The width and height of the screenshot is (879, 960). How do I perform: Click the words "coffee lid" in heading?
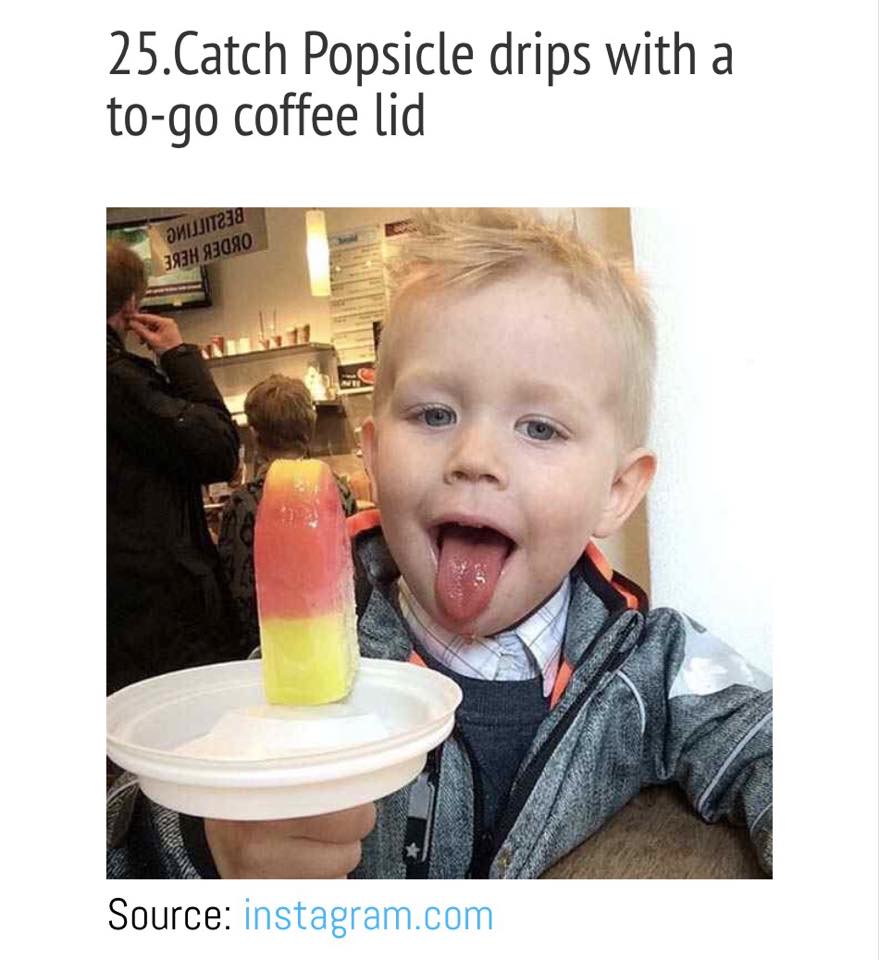point(329,116)
